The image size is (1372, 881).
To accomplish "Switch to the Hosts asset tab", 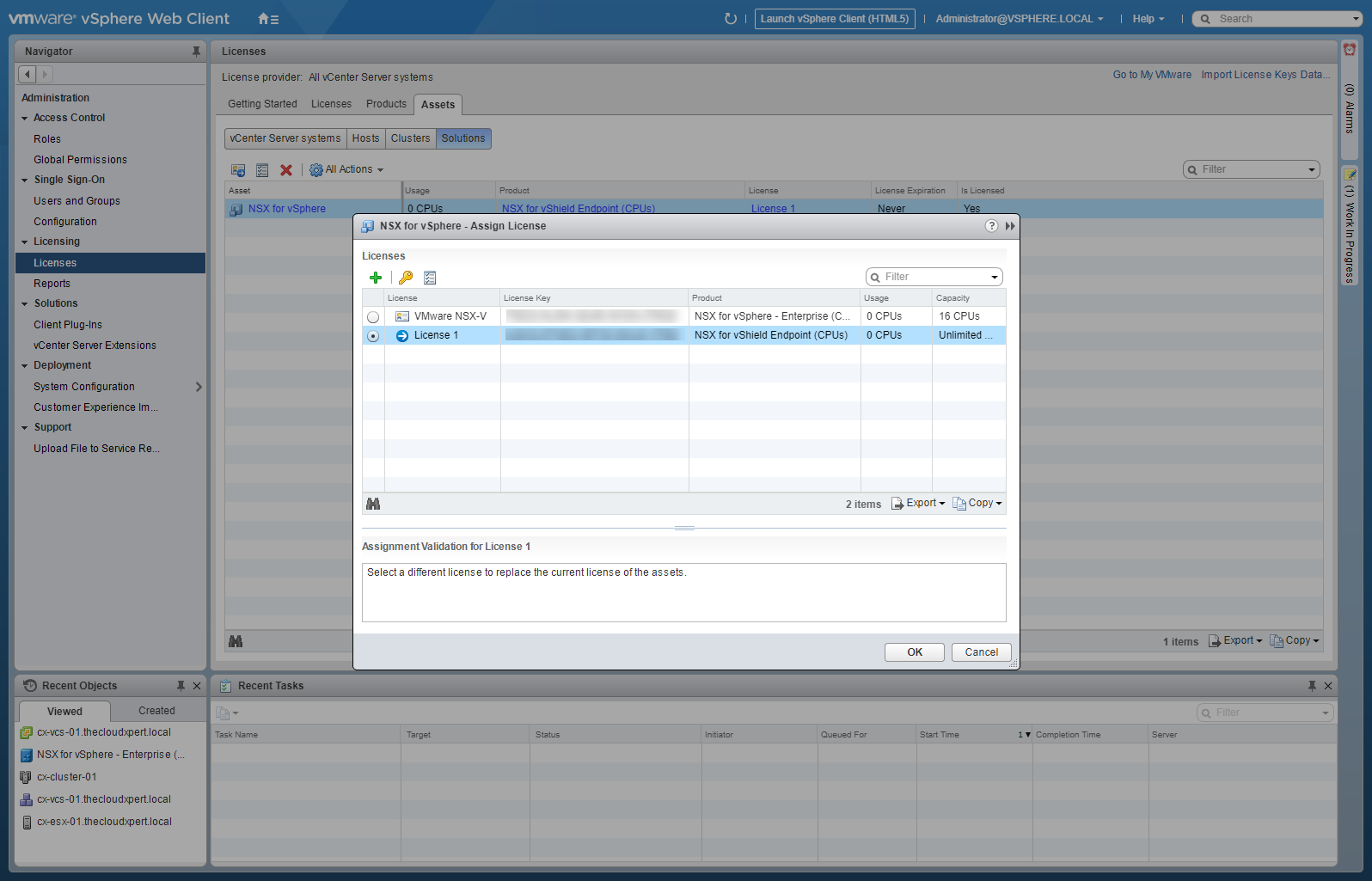I will pyautogui.click(x=365, y=138).
